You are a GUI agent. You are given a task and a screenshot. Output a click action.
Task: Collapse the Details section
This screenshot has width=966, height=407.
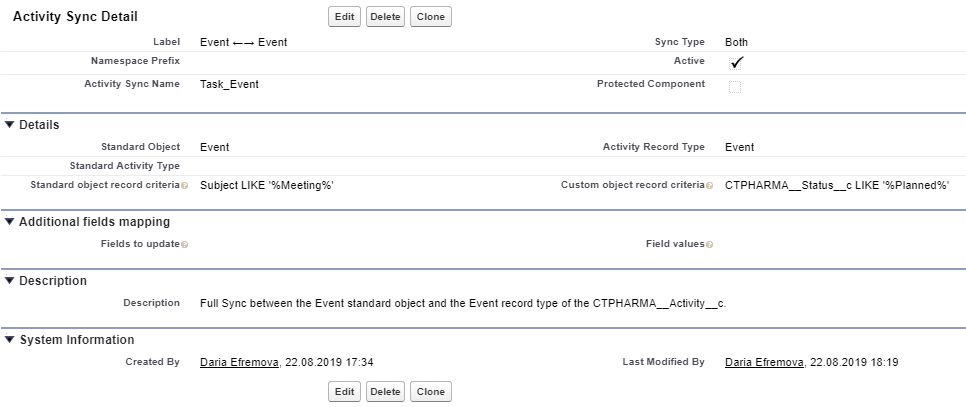(10, 125)
